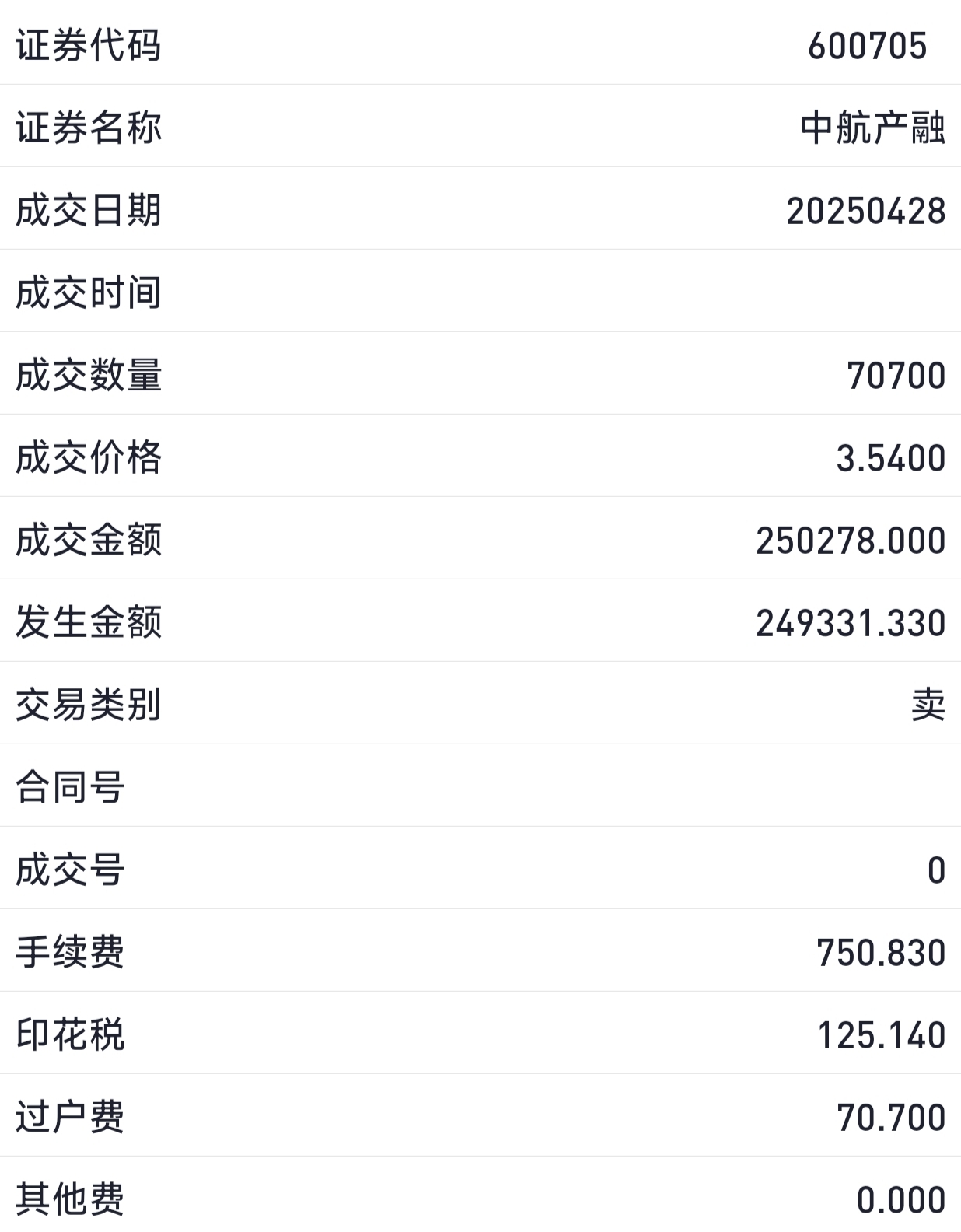Select the 证券代码 value 600705

tap(867, 46)
